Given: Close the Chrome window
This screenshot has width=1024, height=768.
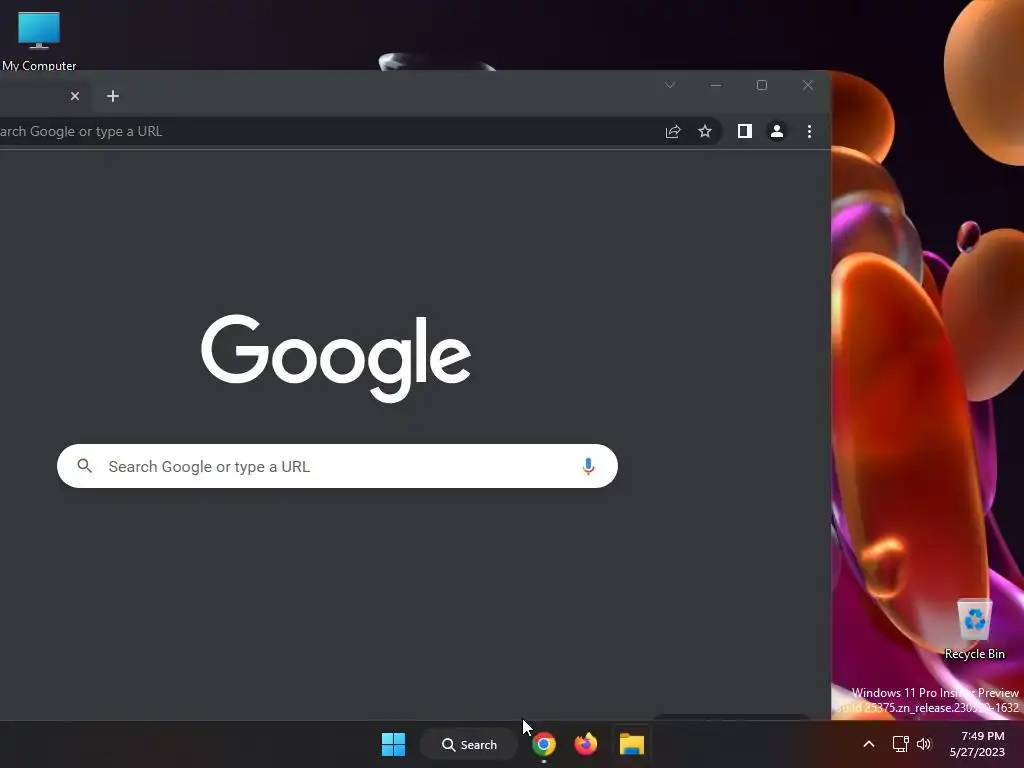Looking at the screenshot, I should (808, 85).
